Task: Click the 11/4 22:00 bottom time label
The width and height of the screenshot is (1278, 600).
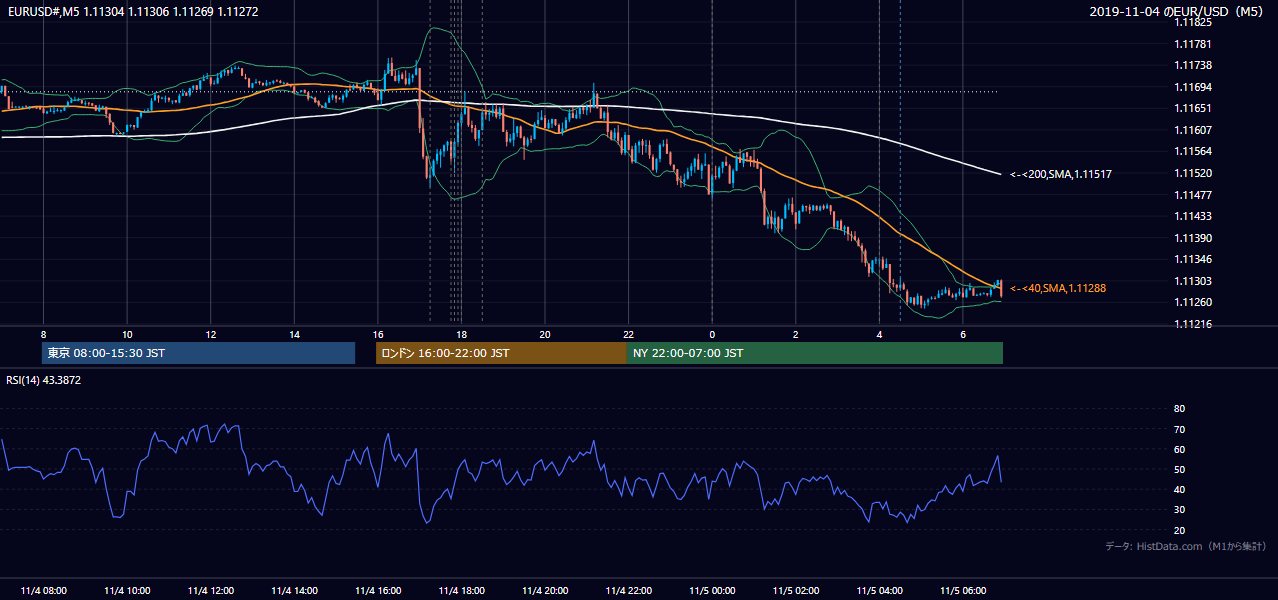Action: pos(628,591)
